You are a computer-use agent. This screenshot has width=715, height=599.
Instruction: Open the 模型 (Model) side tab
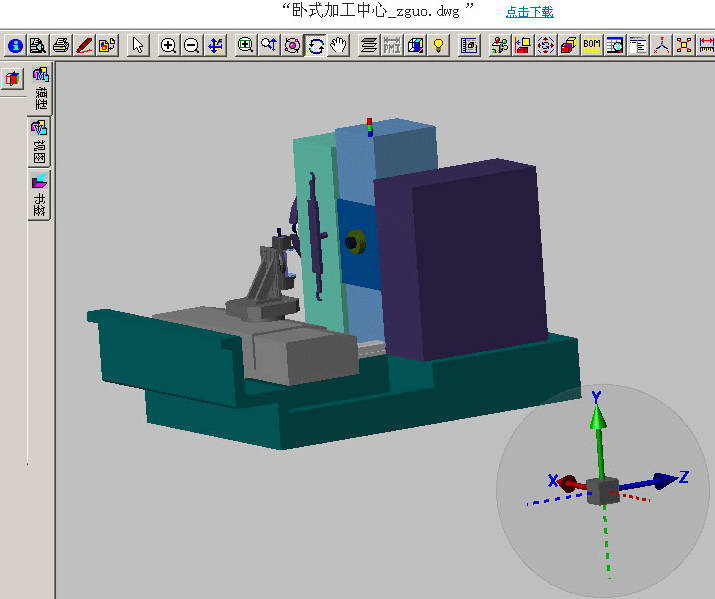coord(41,88)
